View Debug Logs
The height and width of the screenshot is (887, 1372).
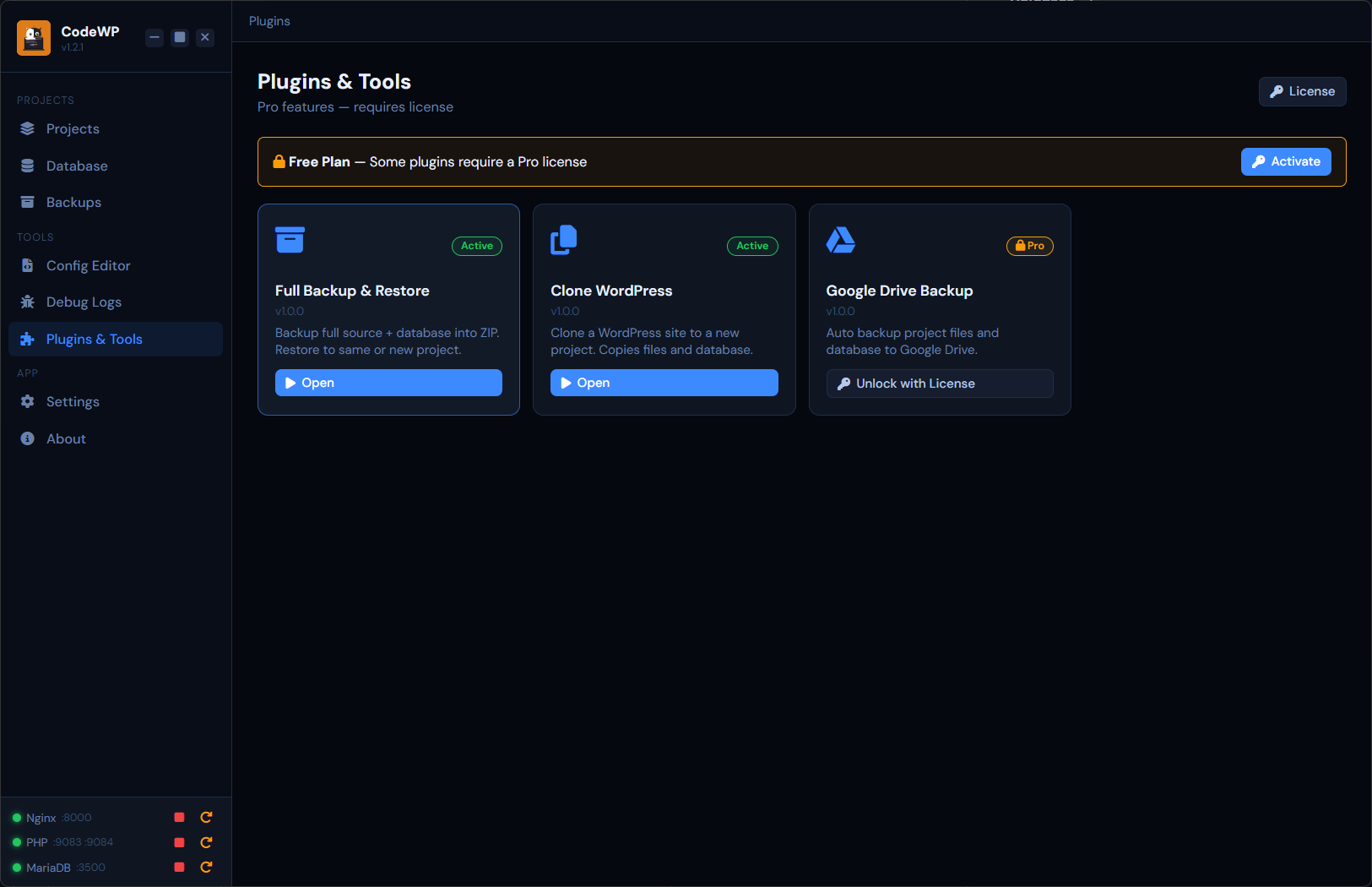(x=84, y=302)
